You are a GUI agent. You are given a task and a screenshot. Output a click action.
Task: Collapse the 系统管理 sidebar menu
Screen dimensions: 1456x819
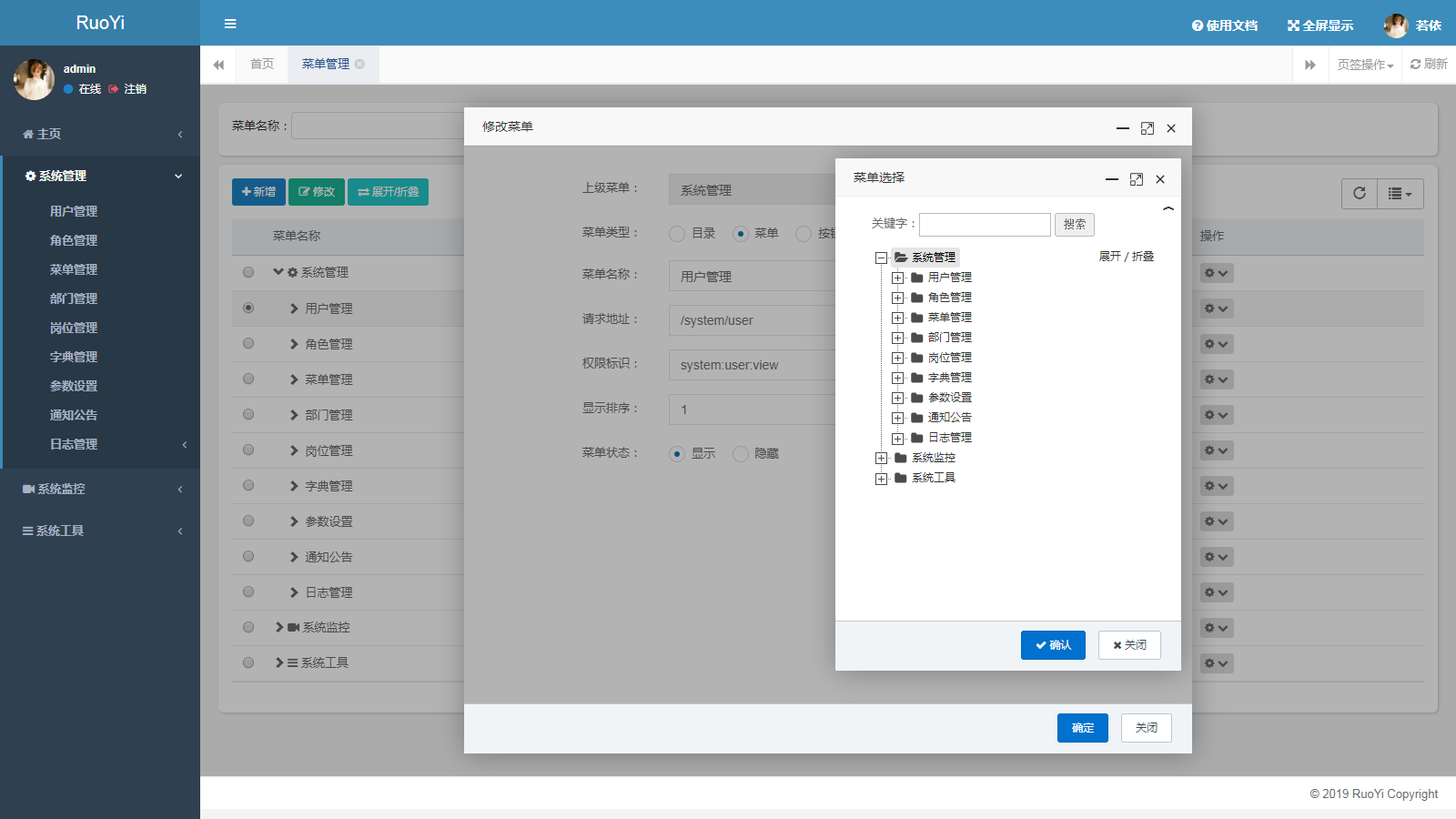pyautogui.click(x=100, y=176)
